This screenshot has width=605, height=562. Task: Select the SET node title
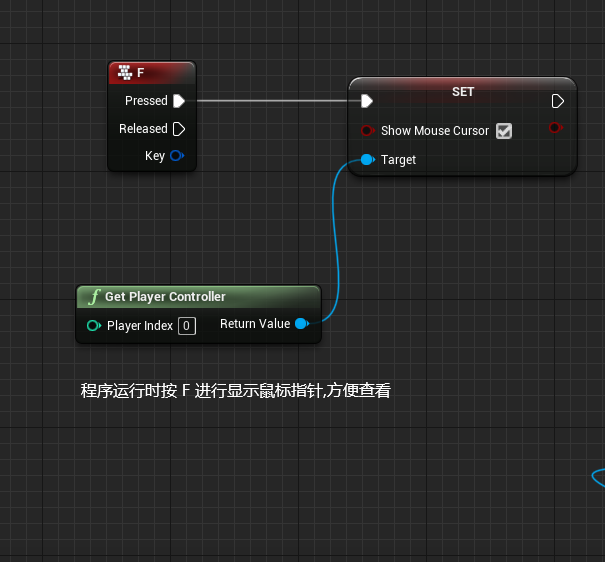pyautogui.click(x=463, y=92)
